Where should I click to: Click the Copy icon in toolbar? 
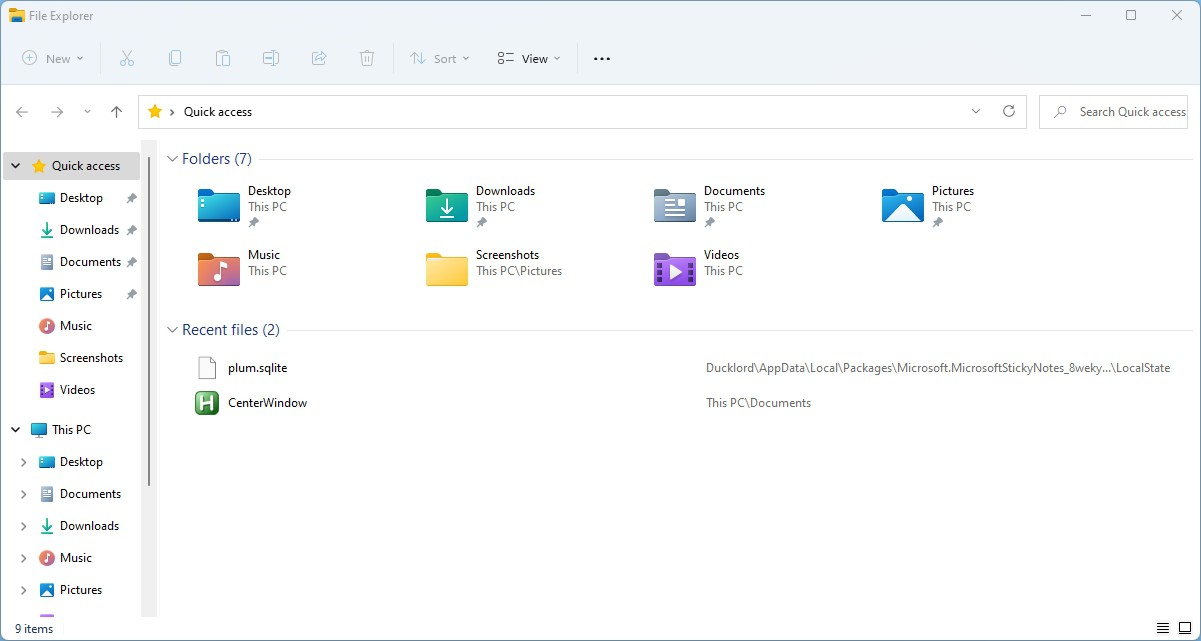pyautogui.click(x=175, y=59)
